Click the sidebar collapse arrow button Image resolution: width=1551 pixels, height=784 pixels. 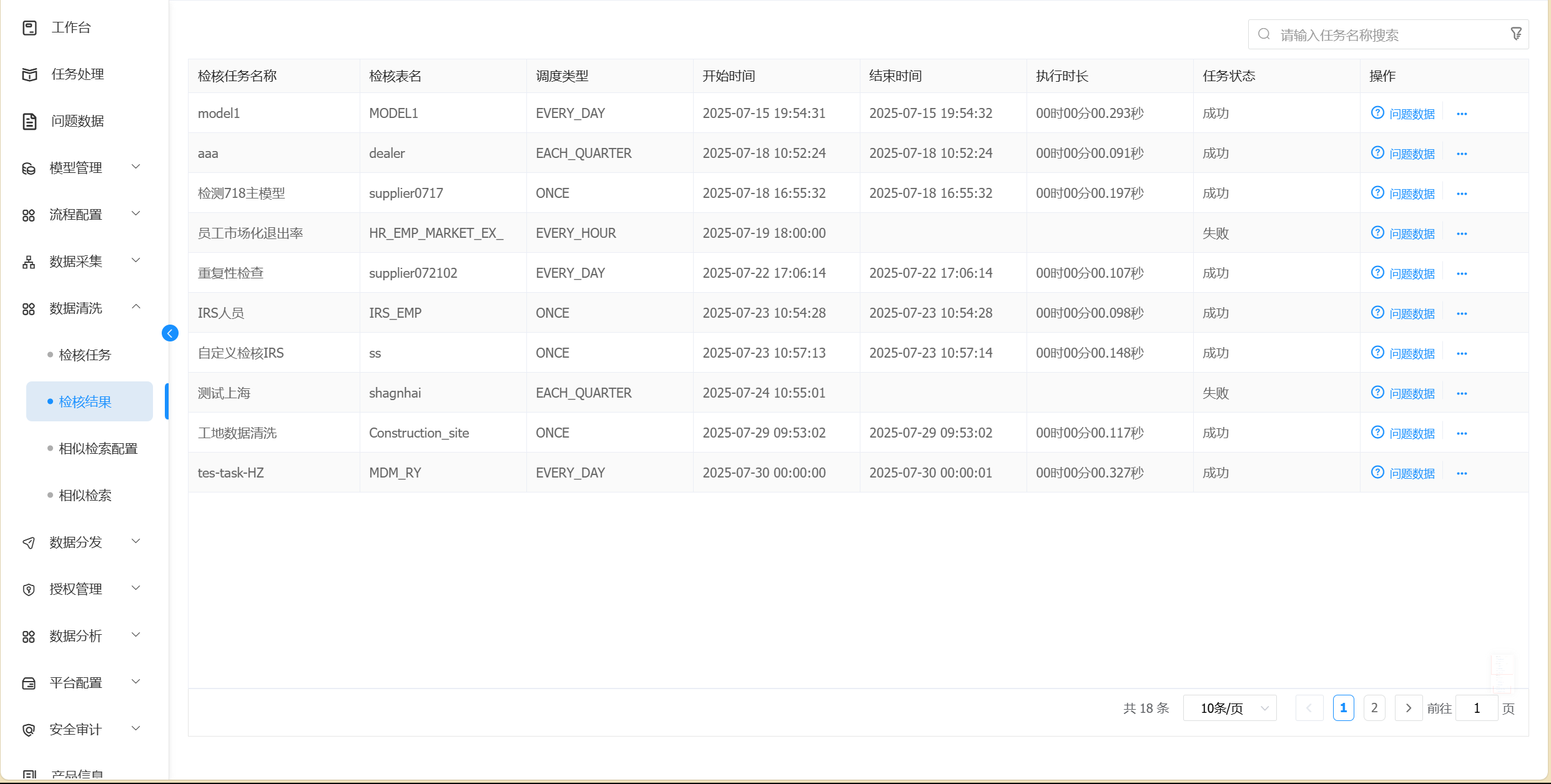point(170,333)
